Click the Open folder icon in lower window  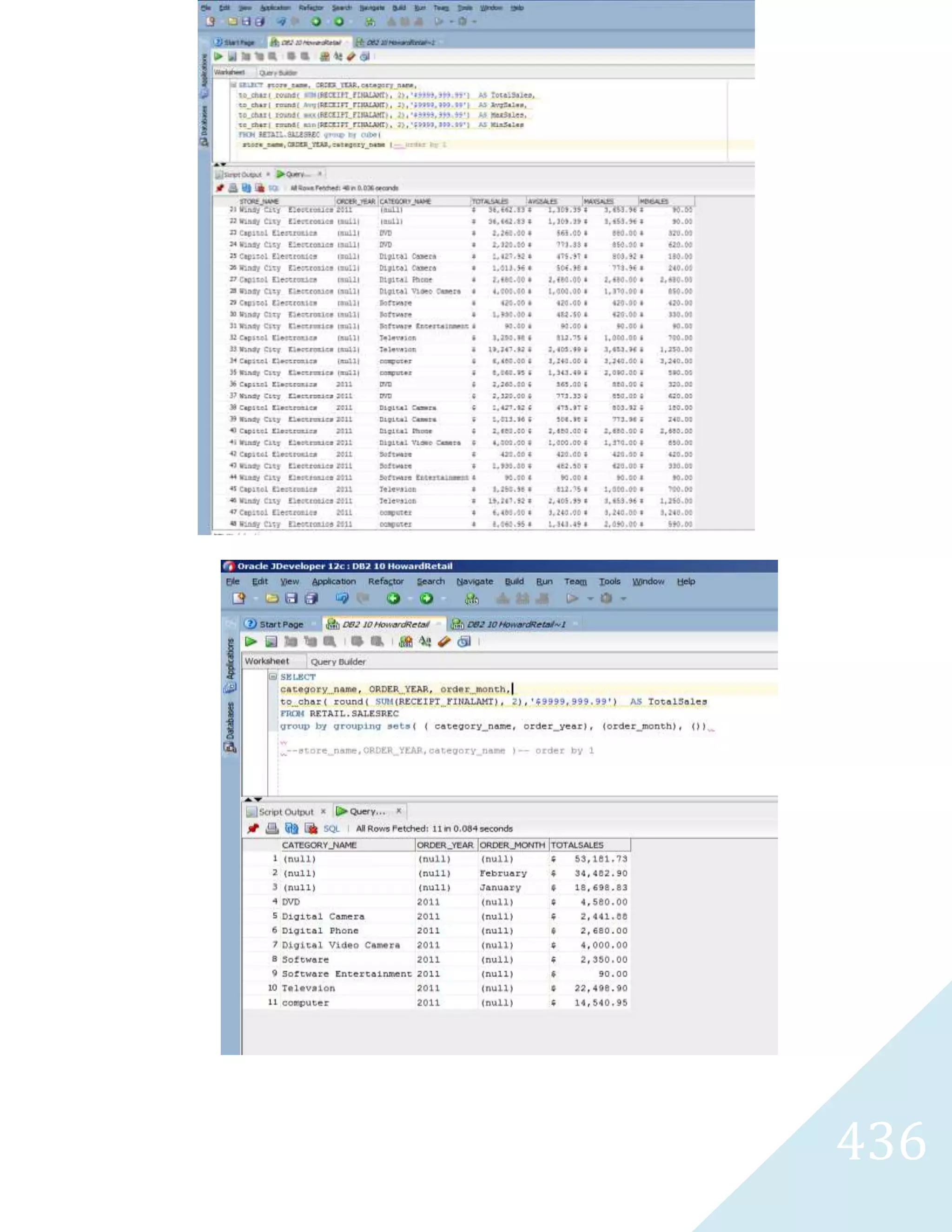click(x=272, y=598)
